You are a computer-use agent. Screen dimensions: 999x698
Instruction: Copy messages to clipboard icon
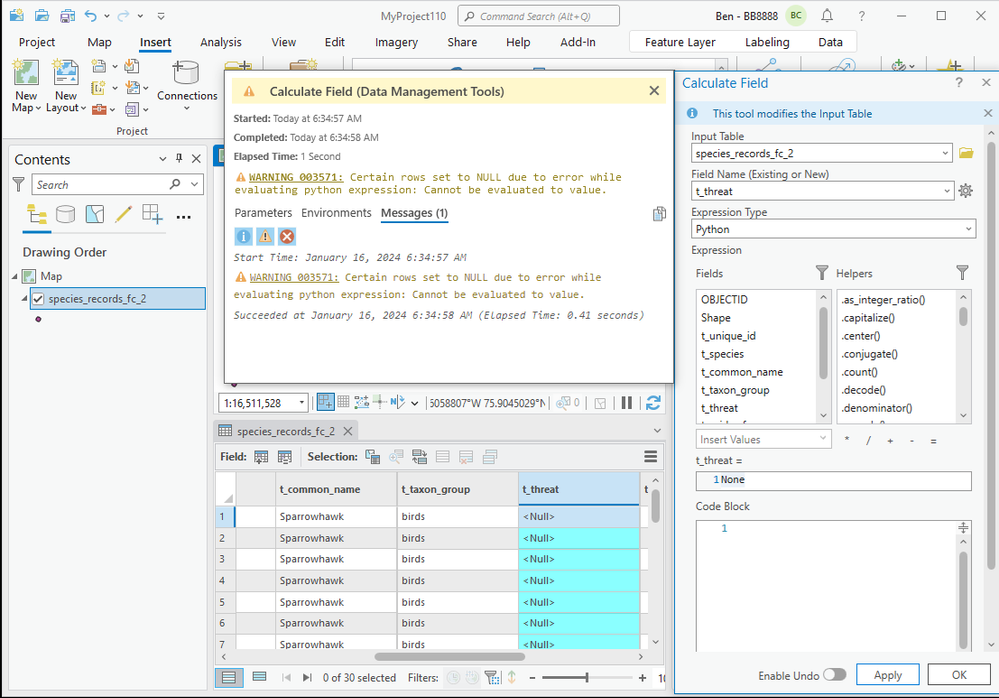coord(659,214)
